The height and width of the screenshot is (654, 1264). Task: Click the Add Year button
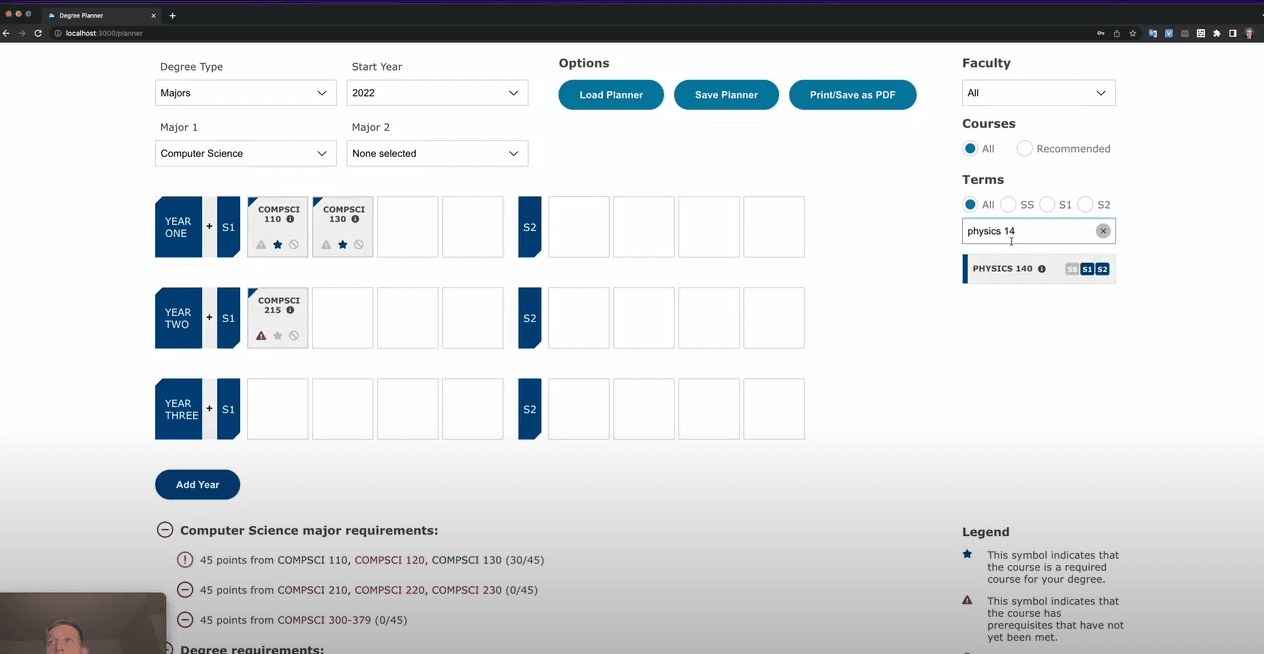click(x=197, y=485)
